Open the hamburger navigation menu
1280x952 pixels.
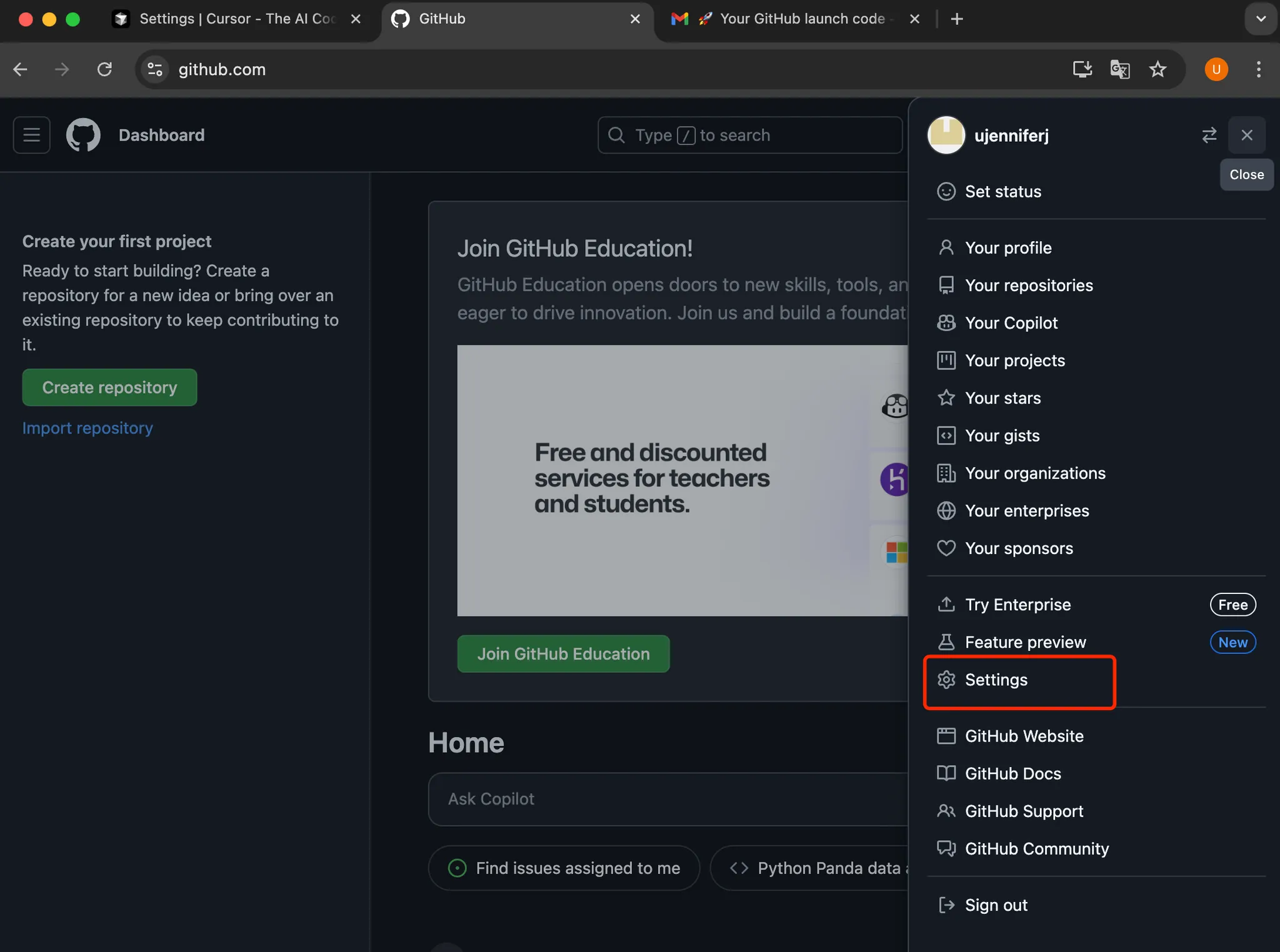tap(32, 135)
